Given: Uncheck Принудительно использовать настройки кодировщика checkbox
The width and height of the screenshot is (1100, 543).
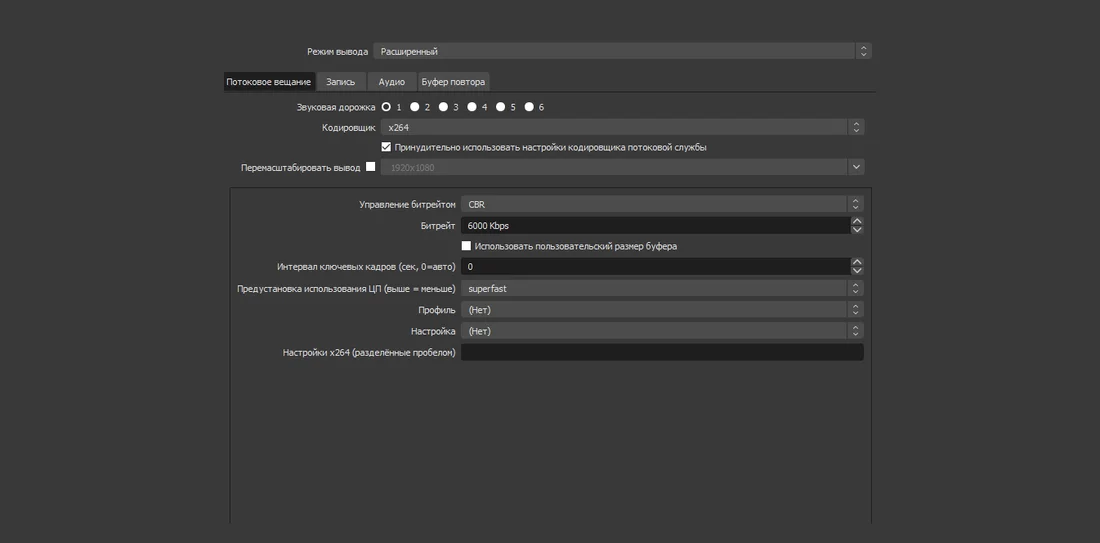Looking at the screenshot, I should pos(386,147).
